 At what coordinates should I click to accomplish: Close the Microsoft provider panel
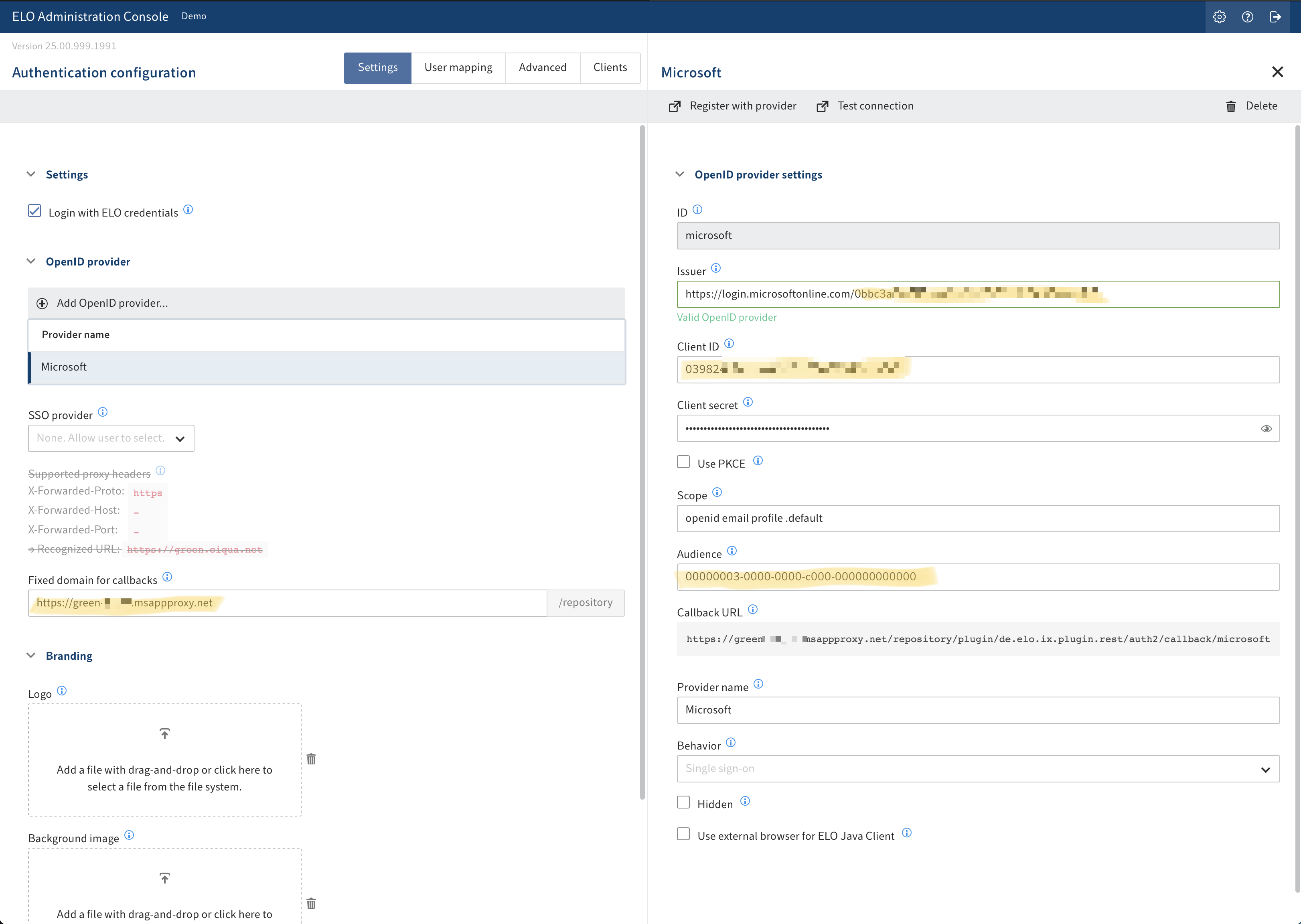[x=1278, y=72]
